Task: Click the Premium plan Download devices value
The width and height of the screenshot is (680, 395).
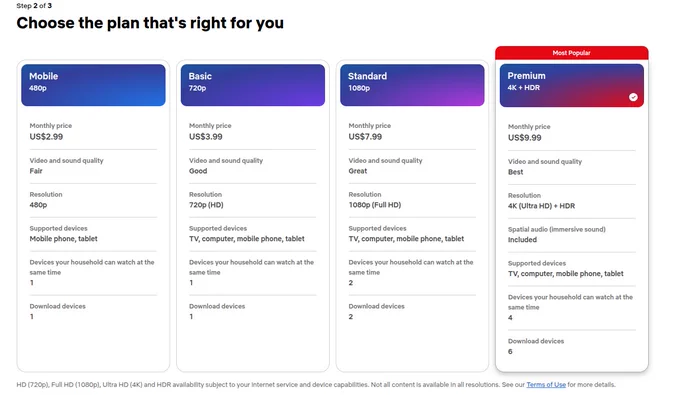Action: click(x=510, y=352)
